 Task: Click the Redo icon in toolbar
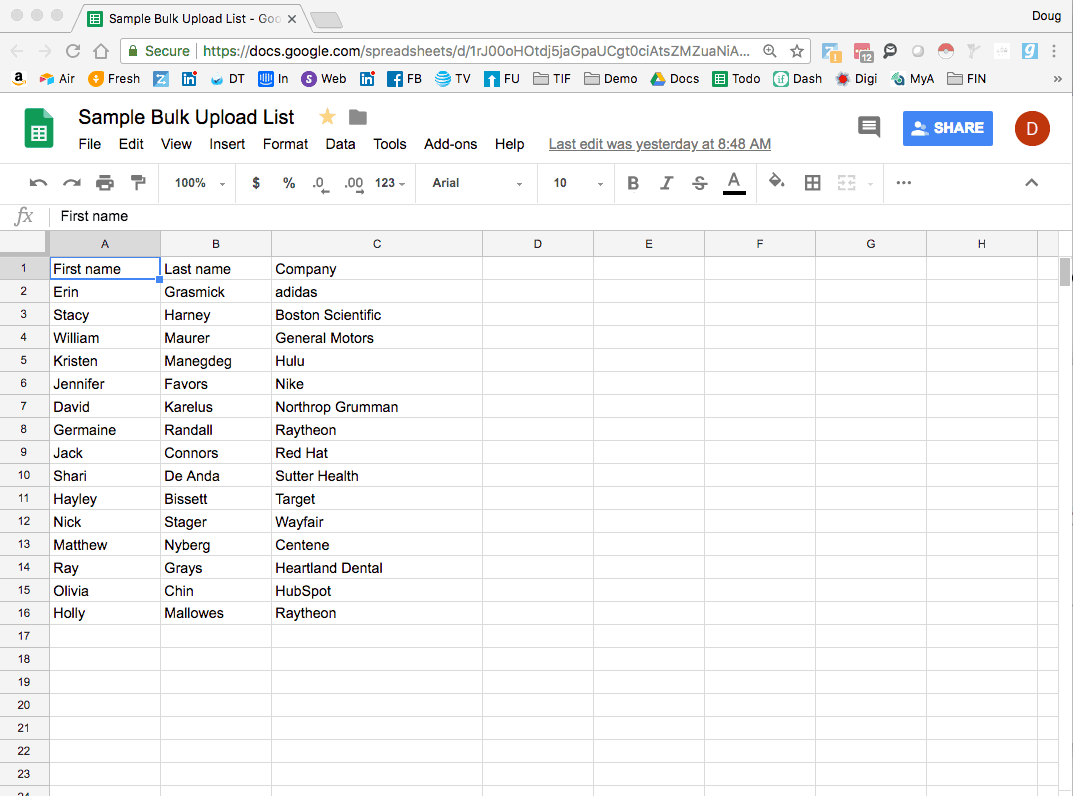[72, 183]
